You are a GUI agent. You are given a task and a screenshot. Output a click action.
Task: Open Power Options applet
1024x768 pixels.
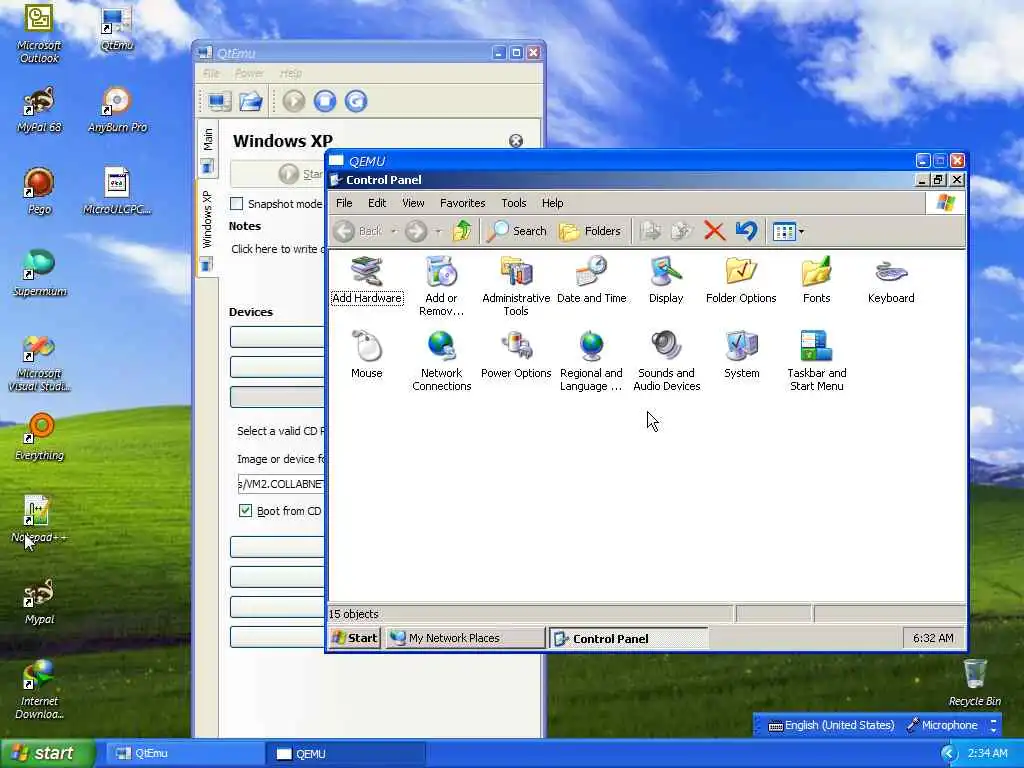(x=516, y=355)
